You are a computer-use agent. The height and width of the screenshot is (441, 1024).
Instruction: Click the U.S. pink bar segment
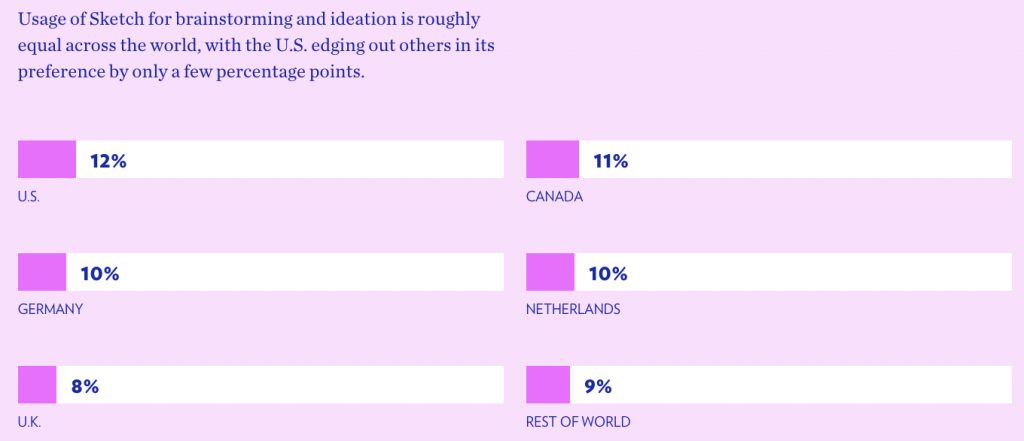(x=47, y=159)
